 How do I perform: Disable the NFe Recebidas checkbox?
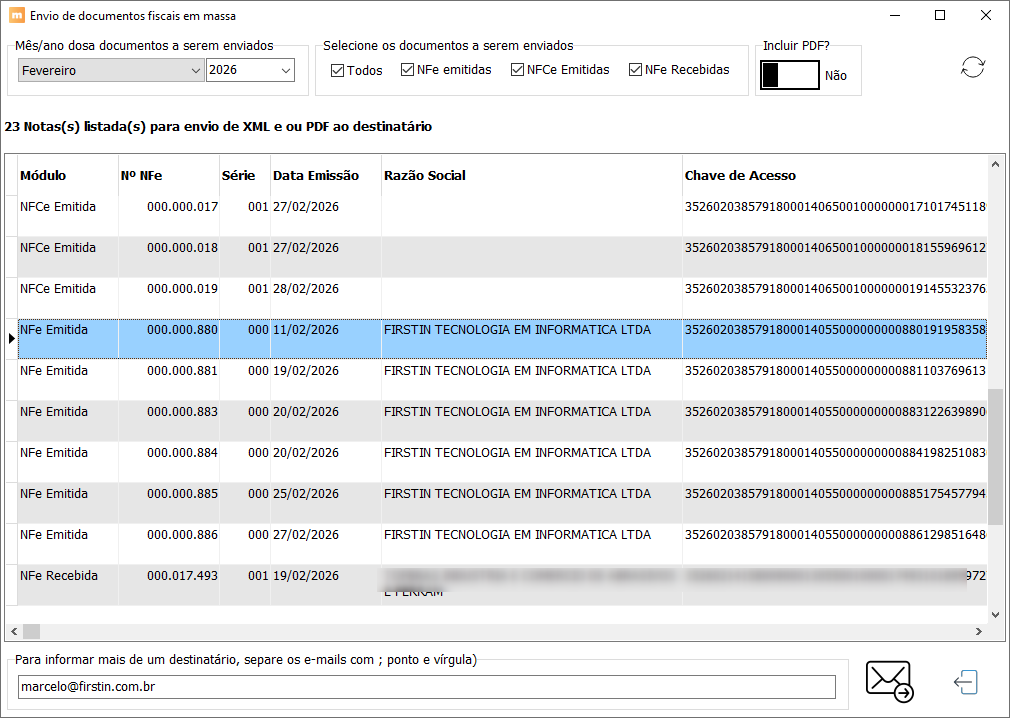click(636, 70)
